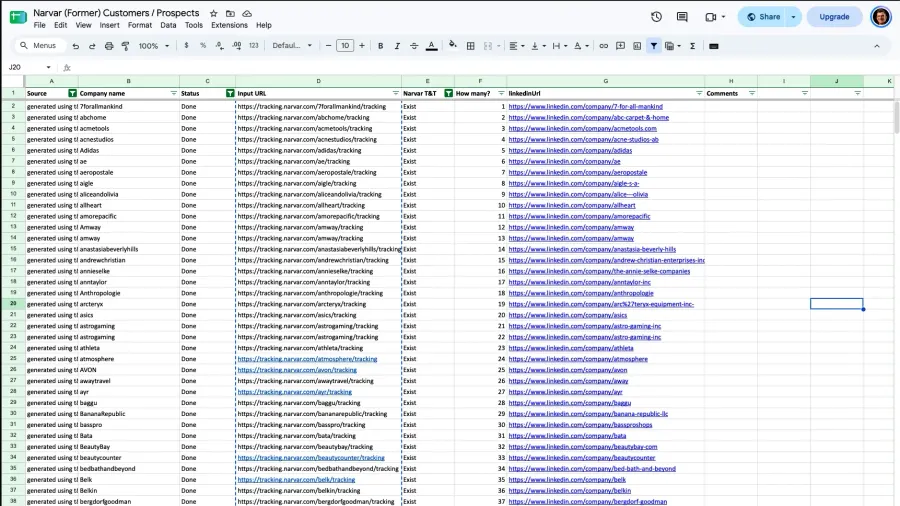Select the Paint format tool
The image size is (900, 506).
tap(125, 46)
